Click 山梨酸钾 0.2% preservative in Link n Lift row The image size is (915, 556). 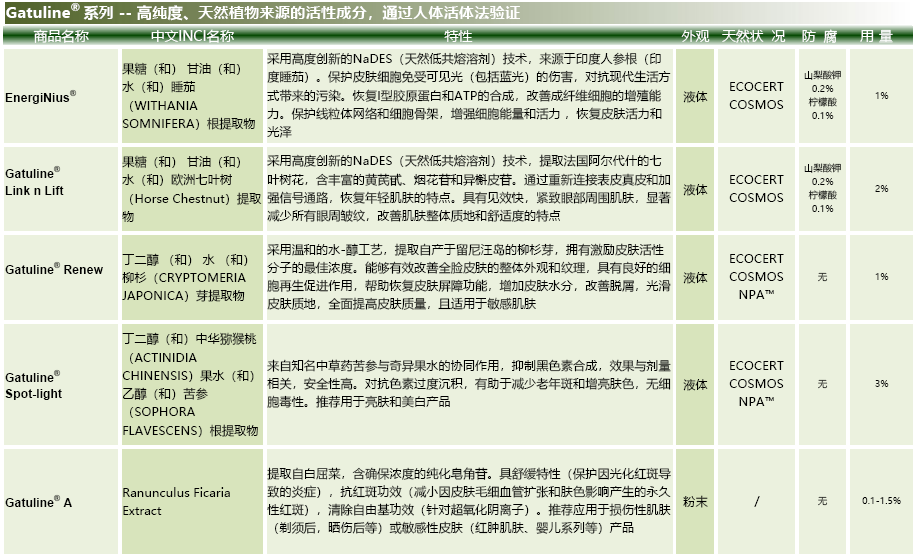(x=822, y=174)
